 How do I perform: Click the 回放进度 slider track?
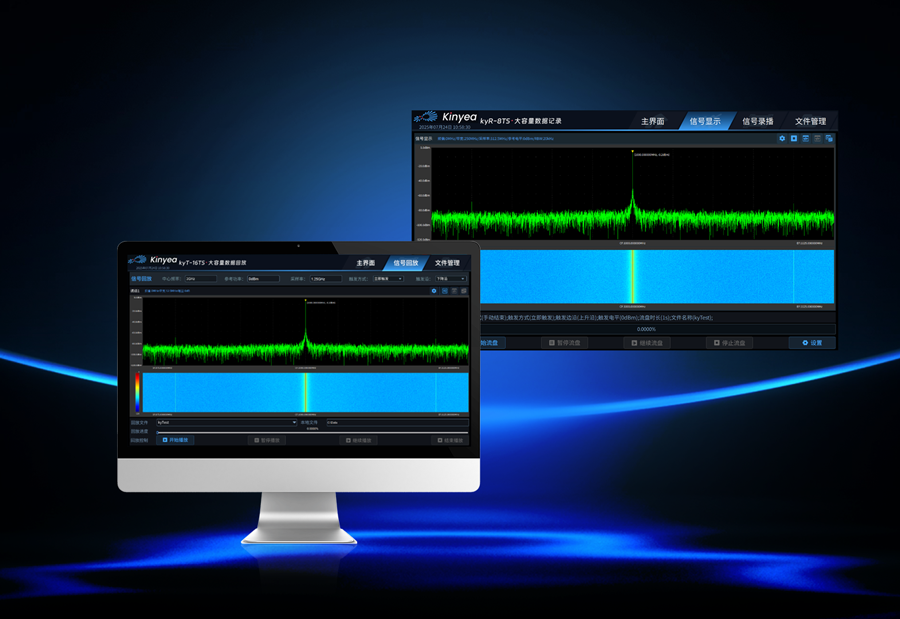[x=312, y=432]
